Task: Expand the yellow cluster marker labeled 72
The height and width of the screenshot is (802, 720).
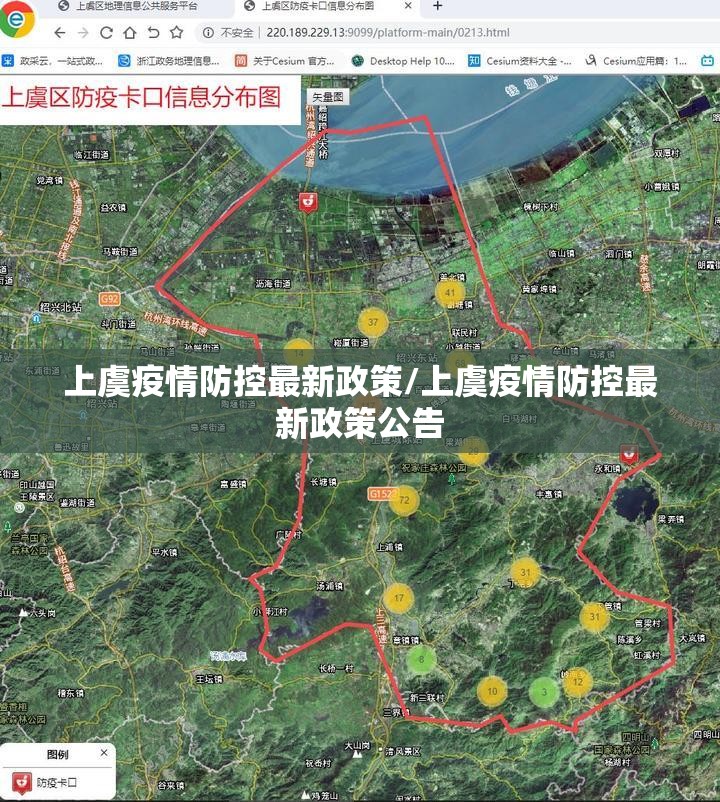Action: coord(404,500)
